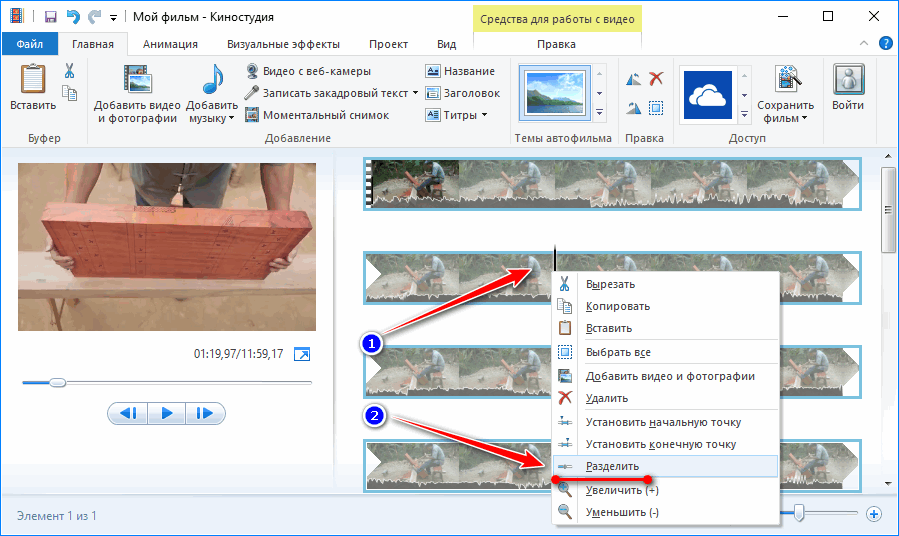Select first video strip in storyboard

pyautogui.click(x=612, y=184)
